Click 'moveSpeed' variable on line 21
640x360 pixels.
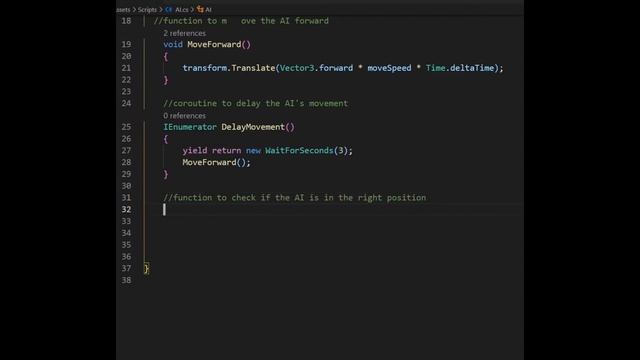coord(389,68)
